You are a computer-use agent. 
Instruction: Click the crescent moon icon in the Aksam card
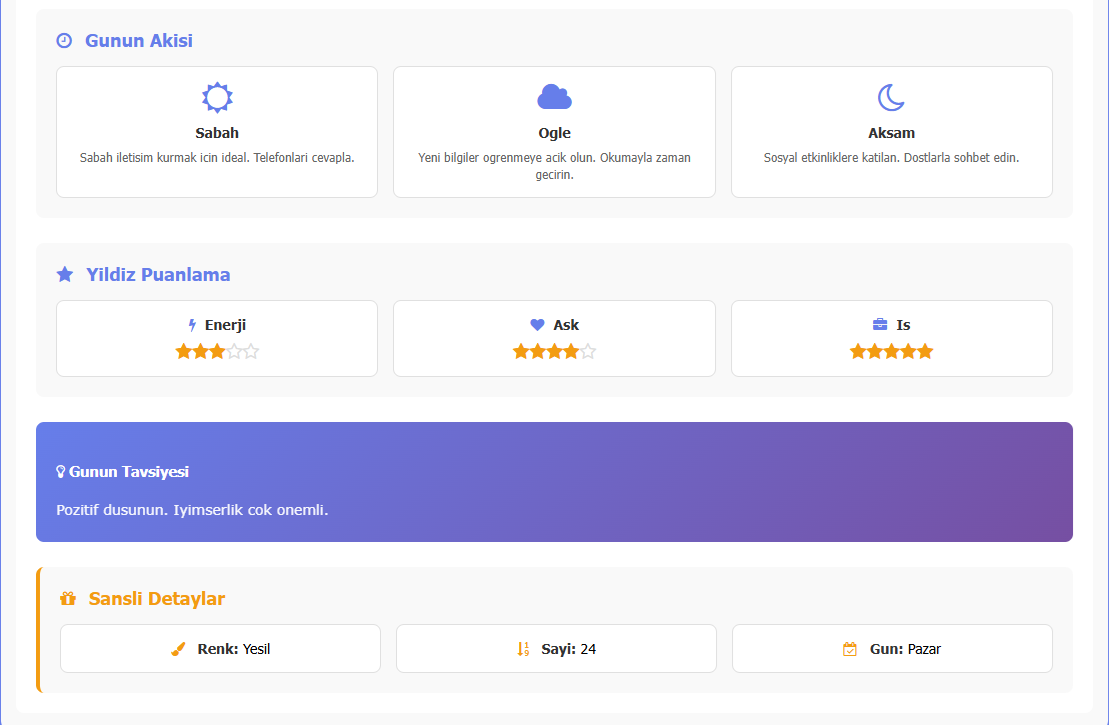pos(891,97)
